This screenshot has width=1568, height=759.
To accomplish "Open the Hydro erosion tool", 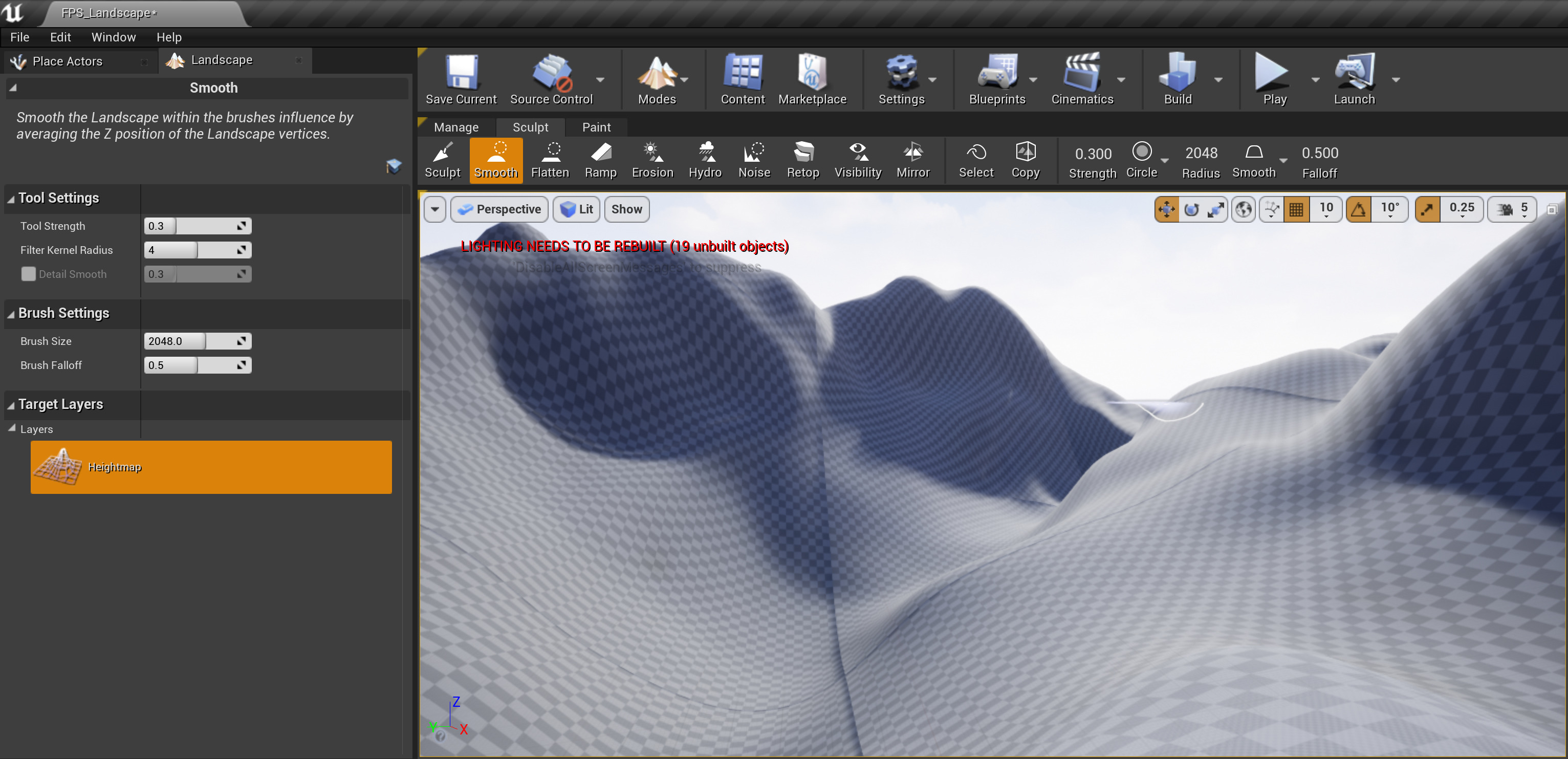I will coord(705,160).
